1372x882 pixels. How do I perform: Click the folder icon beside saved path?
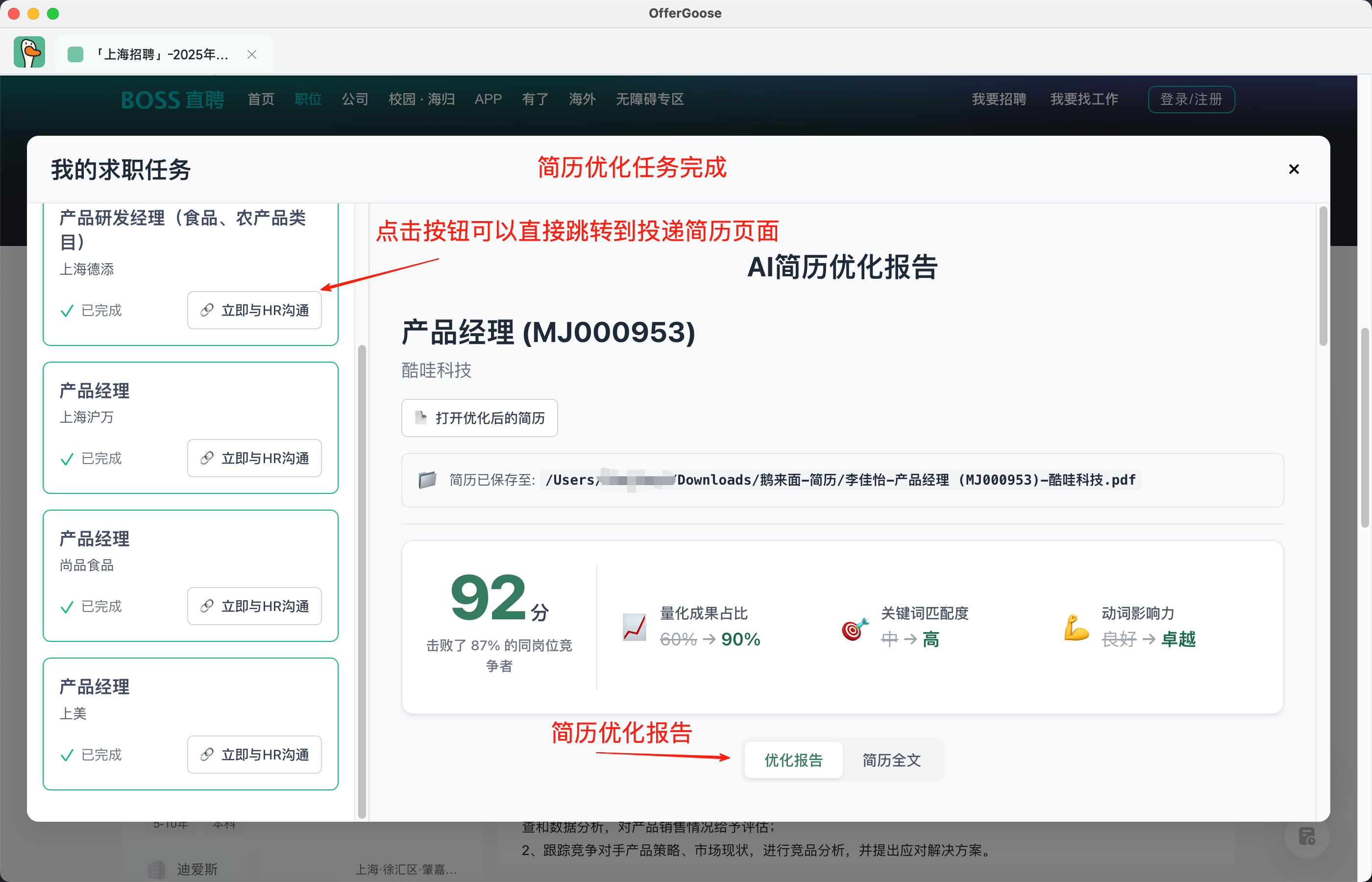[x=427, y=480]
